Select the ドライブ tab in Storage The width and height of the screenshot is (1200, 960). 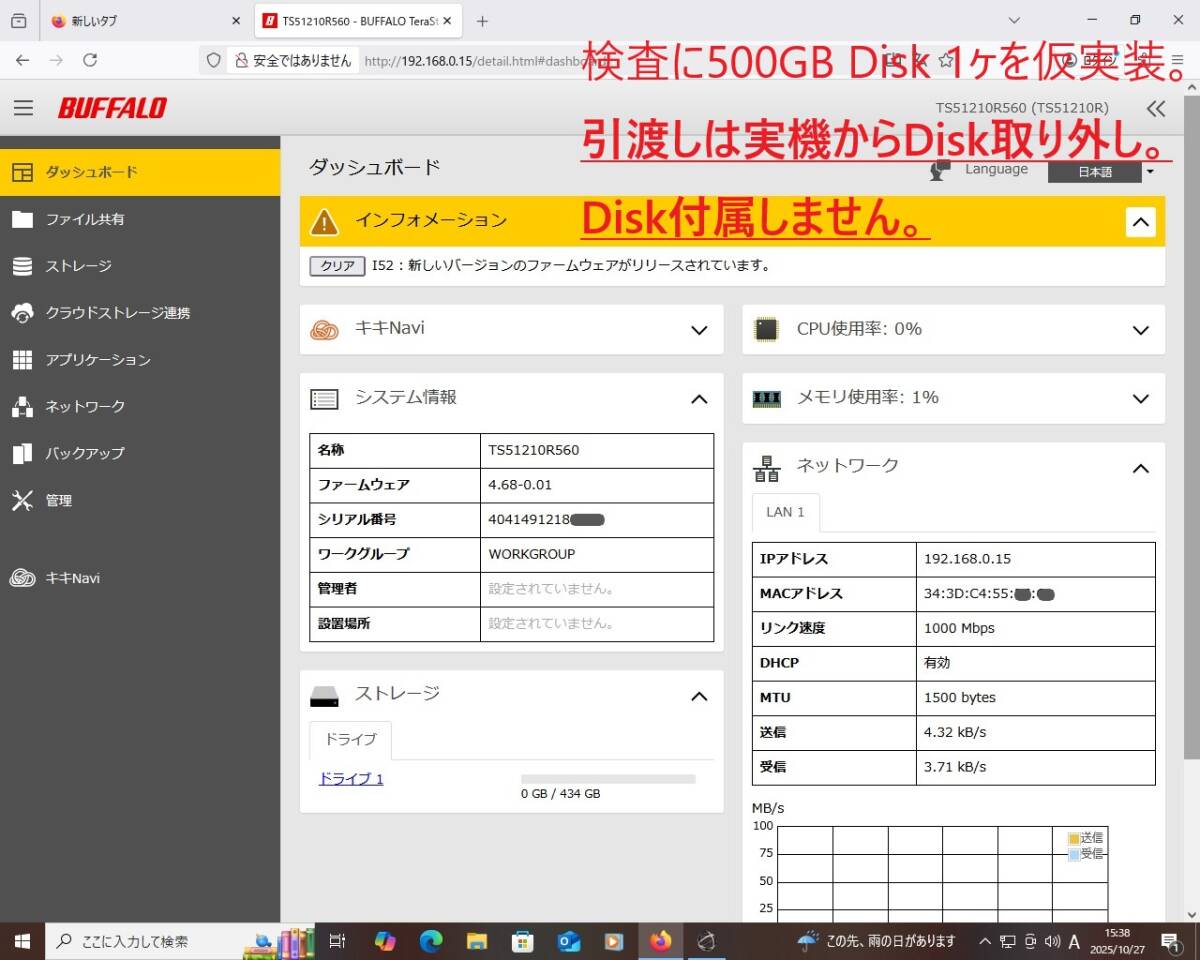[x=350, y=740]
